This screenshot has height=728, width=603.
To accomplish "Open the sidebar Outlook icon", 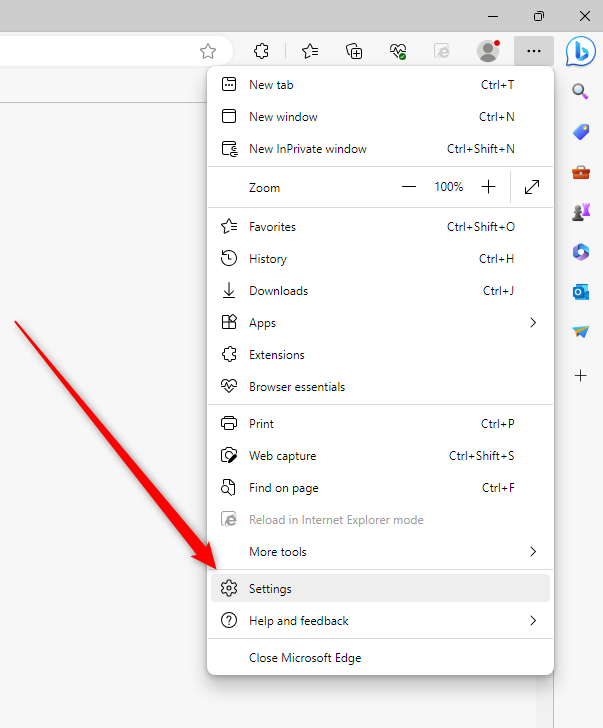I will click(581, 292).
